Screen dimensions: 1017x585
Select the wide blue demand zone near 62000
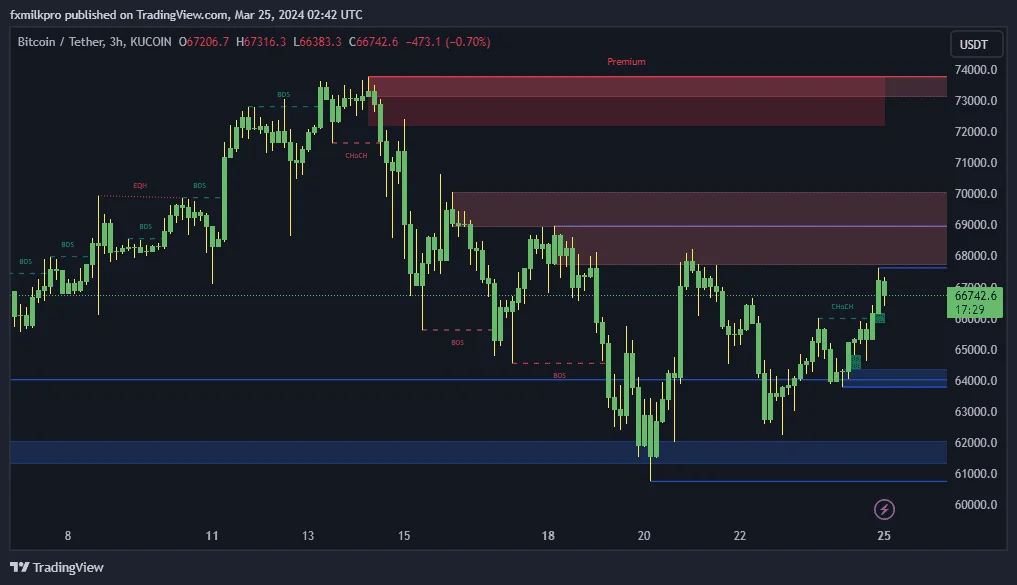[479, 452]
